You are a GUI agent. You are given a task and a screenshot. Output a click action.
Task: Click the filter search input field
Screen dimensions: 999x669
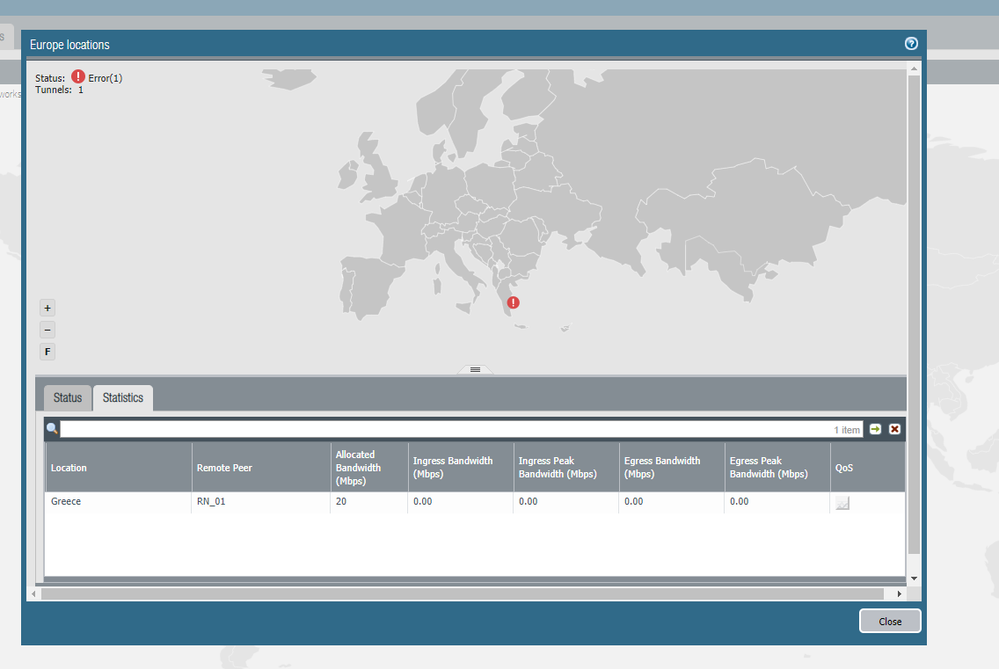coord(440,429)
